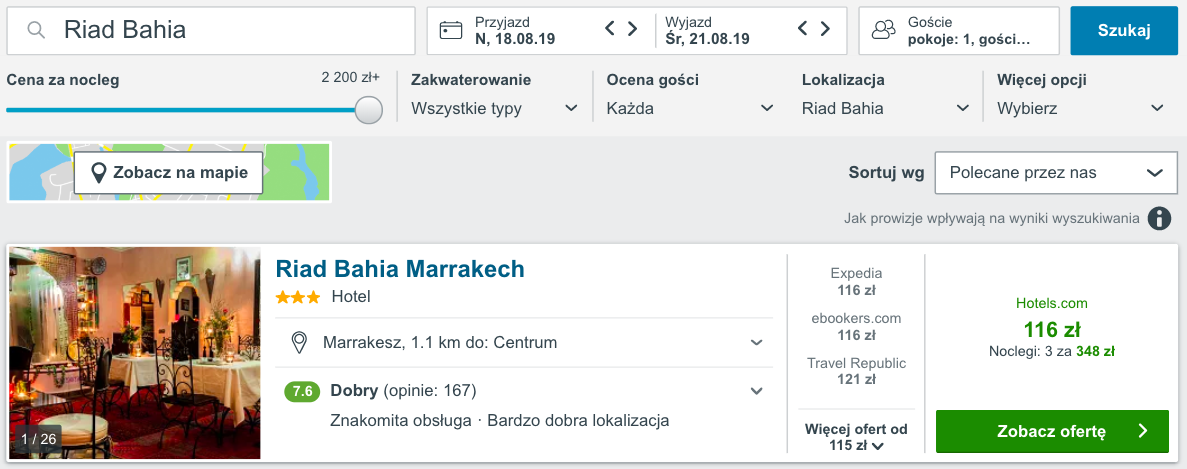Open guests and rooms selector
This screenshot has width=1187, height=469.
[958, 30]
